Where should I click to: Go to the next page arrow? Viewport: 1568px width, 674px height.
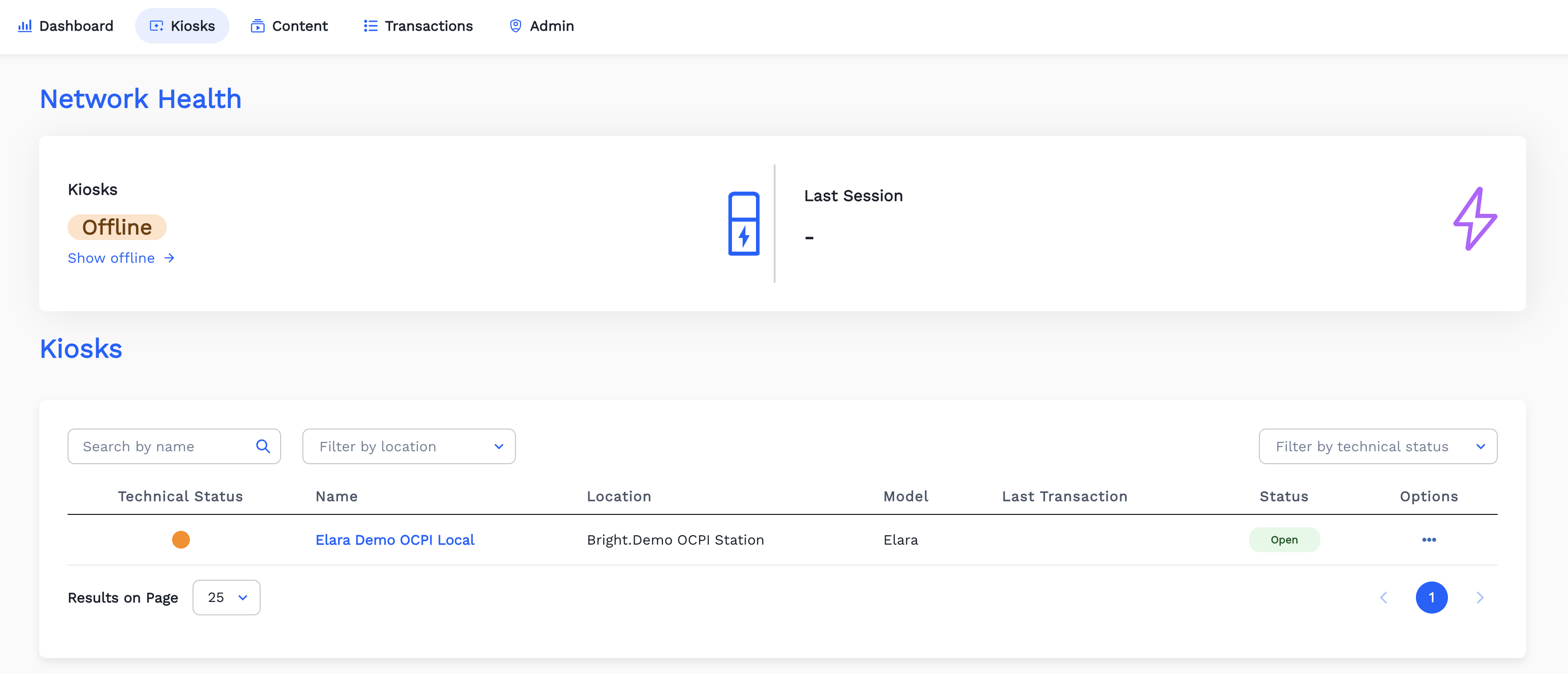[x=1479, y=598]
